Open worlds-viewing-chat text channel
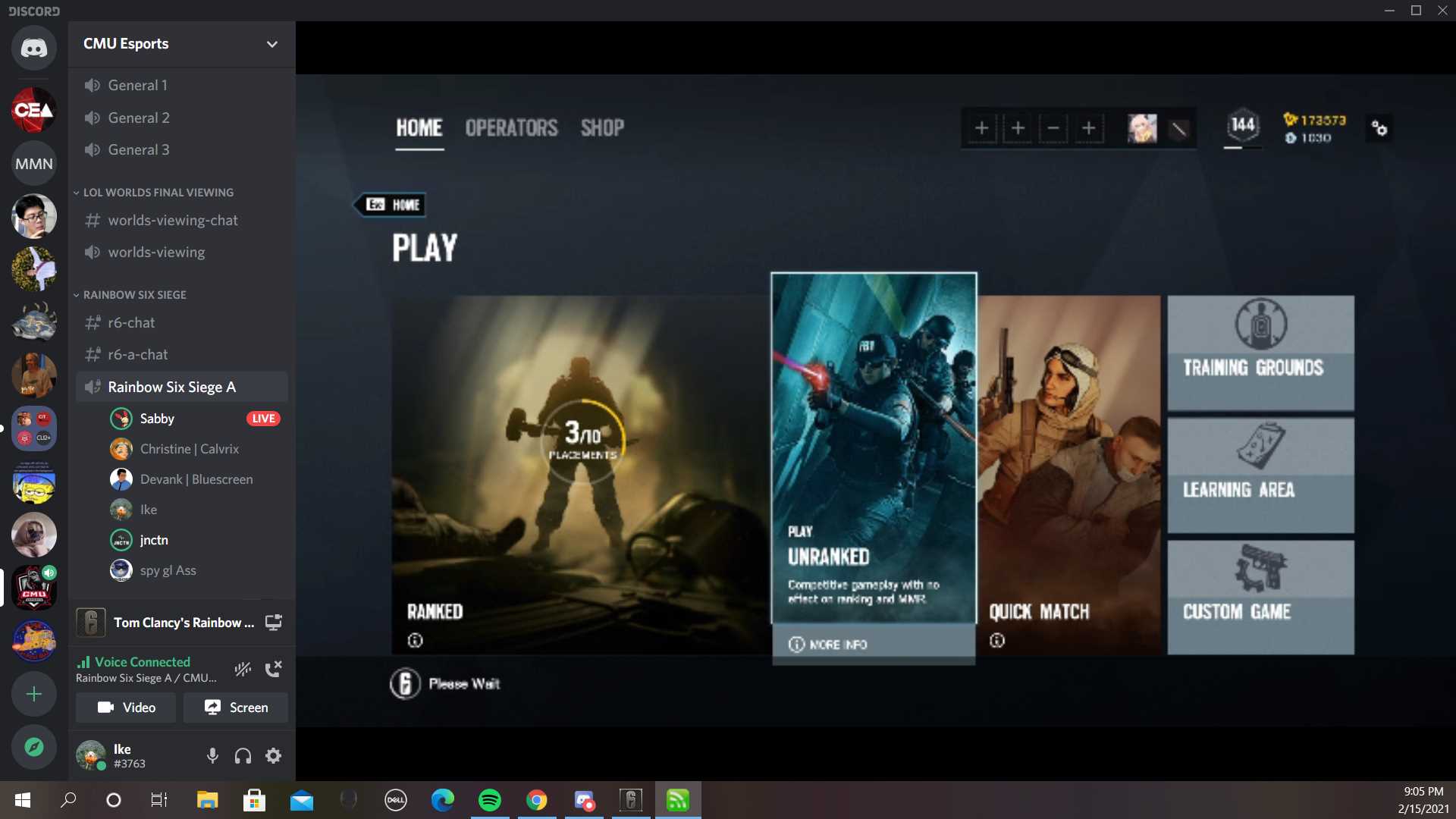1456x819 pixels. point(182,220)
